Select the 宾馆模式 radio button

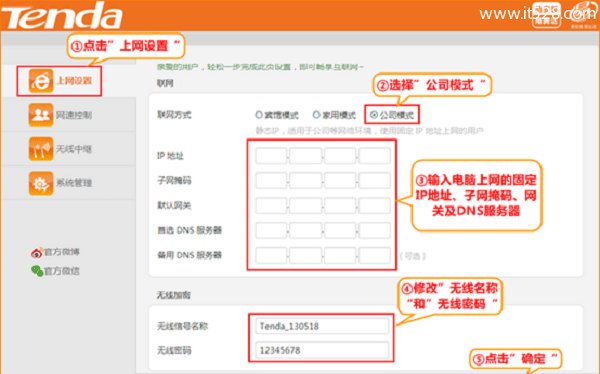(x=259, y=114)
